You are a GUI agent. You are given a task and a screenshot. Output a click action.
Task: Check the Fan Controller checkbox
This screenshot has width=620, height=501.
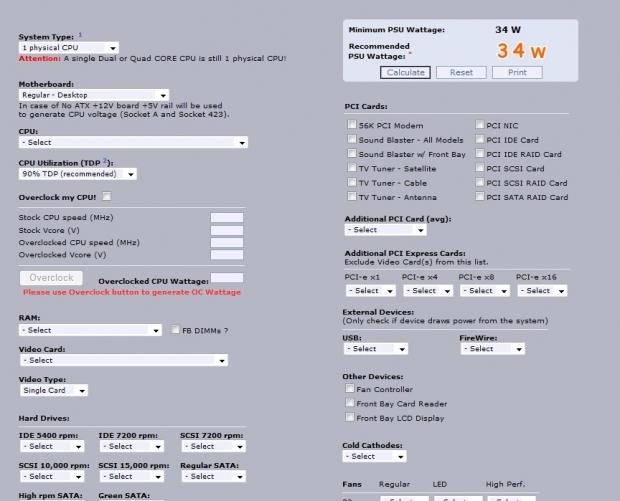[350, 388]
